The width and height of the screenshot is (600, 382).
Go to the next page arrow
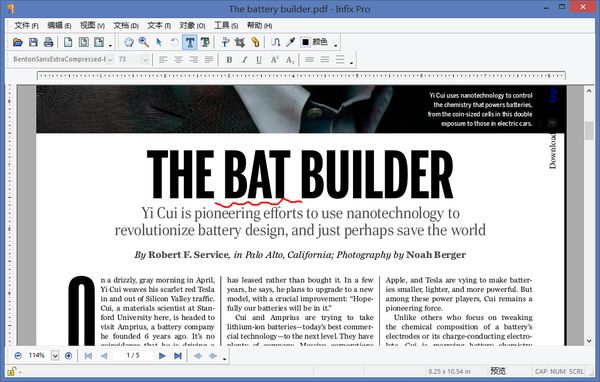[x=162, y=356]
